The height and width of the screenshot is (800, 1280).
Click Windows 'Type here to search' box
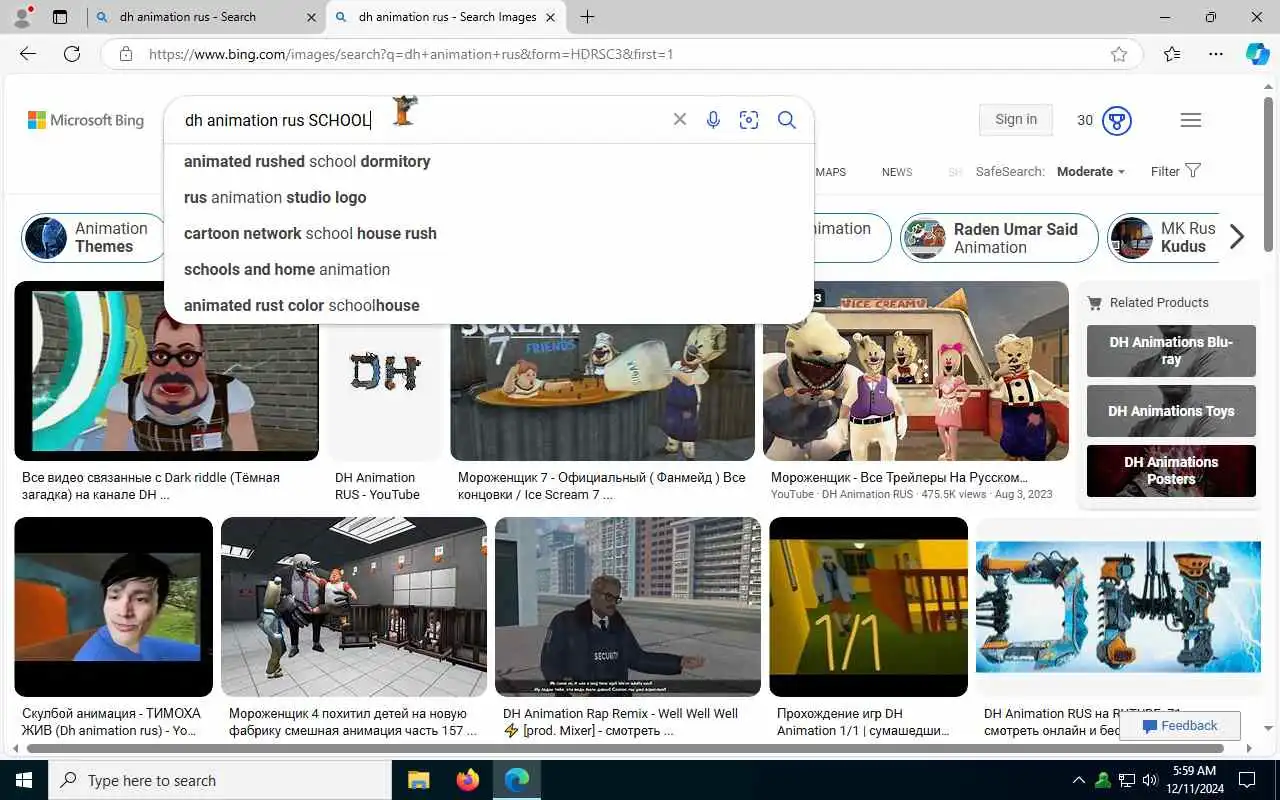(220, 780)
